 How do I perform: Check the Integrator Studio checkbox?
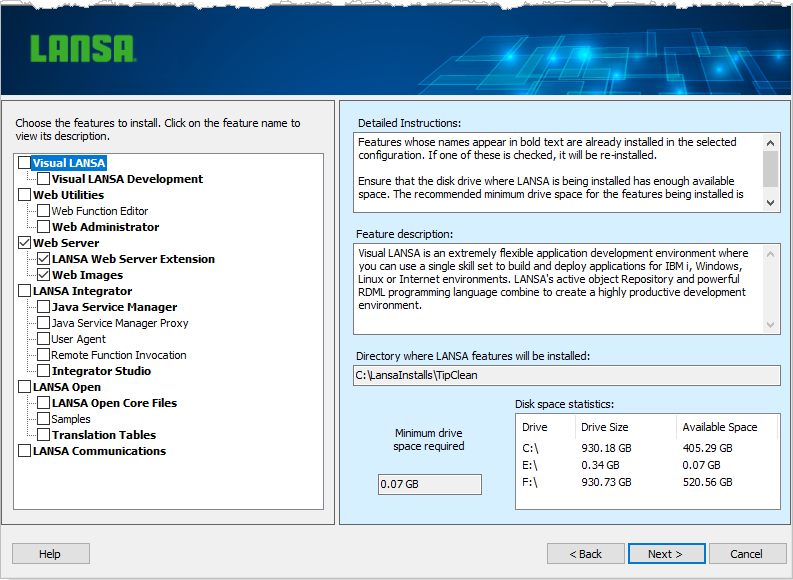(43, 371)
